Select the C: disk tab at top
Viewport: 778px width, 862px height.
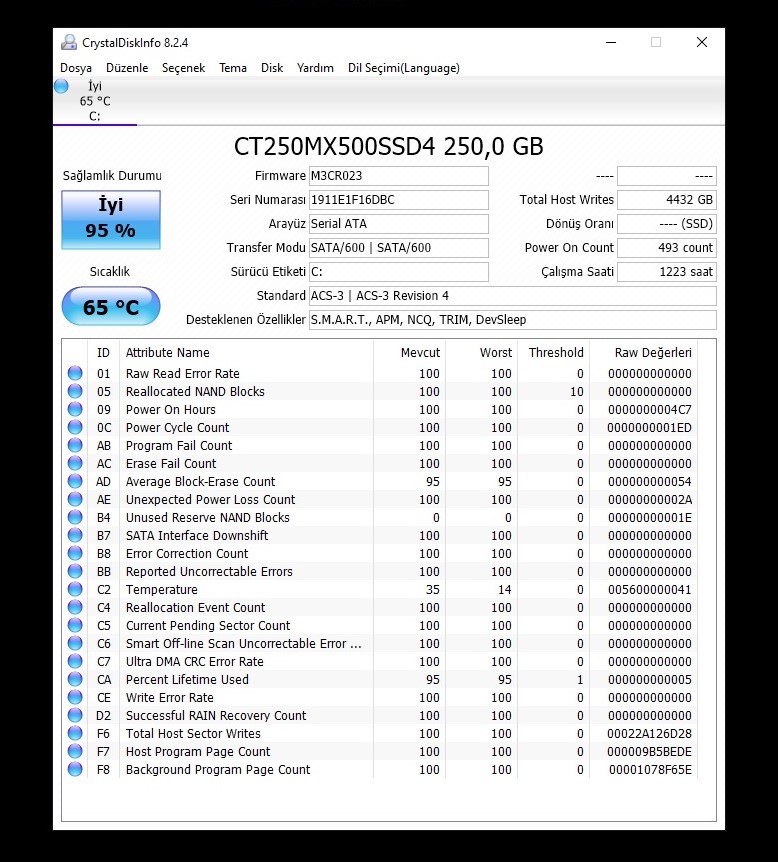pyautogui.click(x=95, y=101)
